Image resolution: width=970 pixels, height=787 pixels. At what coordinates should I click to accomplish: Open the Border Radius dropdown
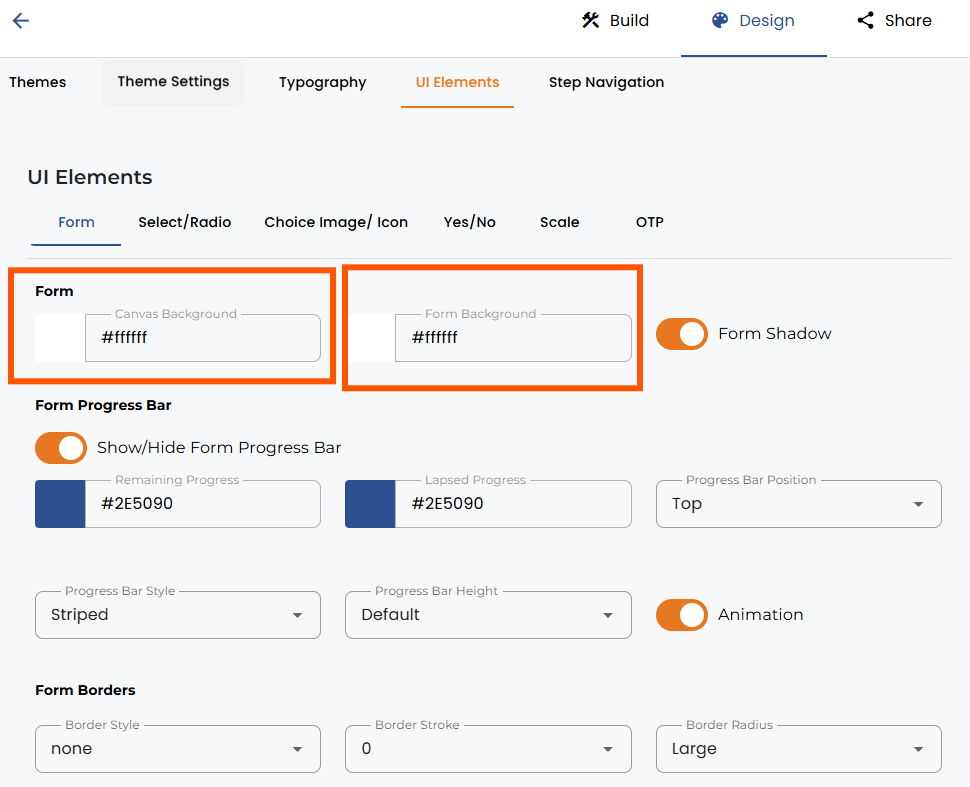[799, 749]
